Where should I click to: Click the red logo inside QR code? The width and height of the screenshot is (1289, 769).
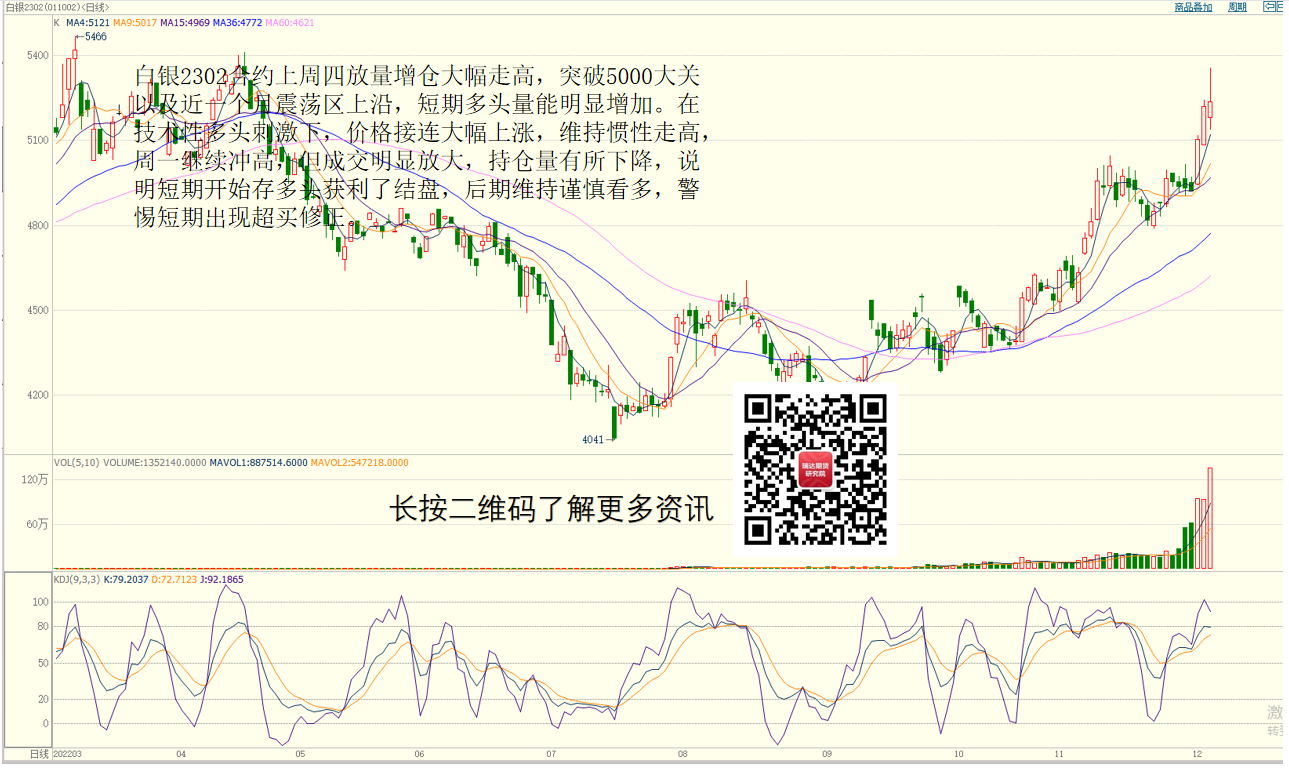(815, 470)
